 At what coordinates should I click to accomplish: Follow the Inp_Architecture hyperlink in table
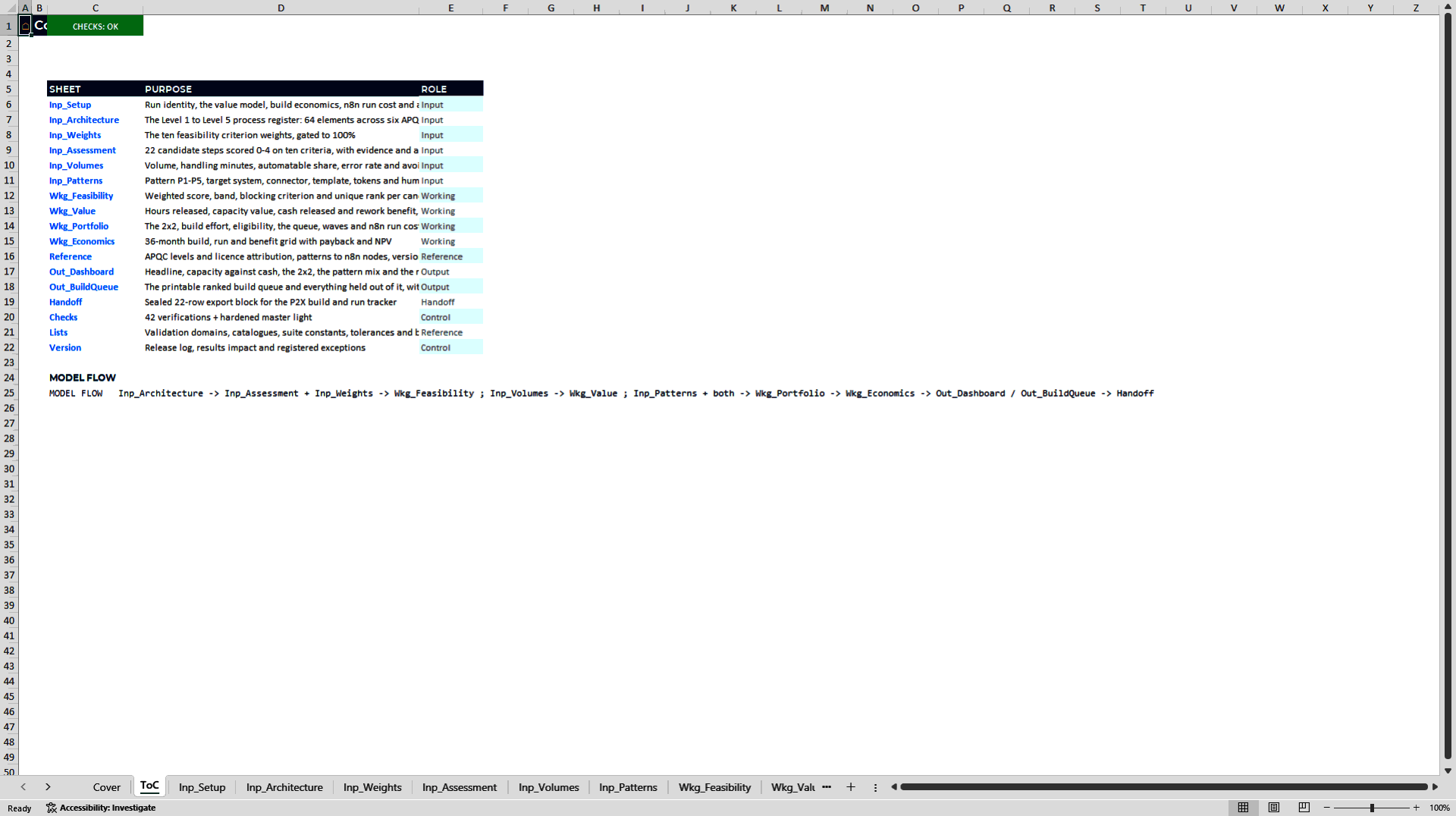(84, 120)
